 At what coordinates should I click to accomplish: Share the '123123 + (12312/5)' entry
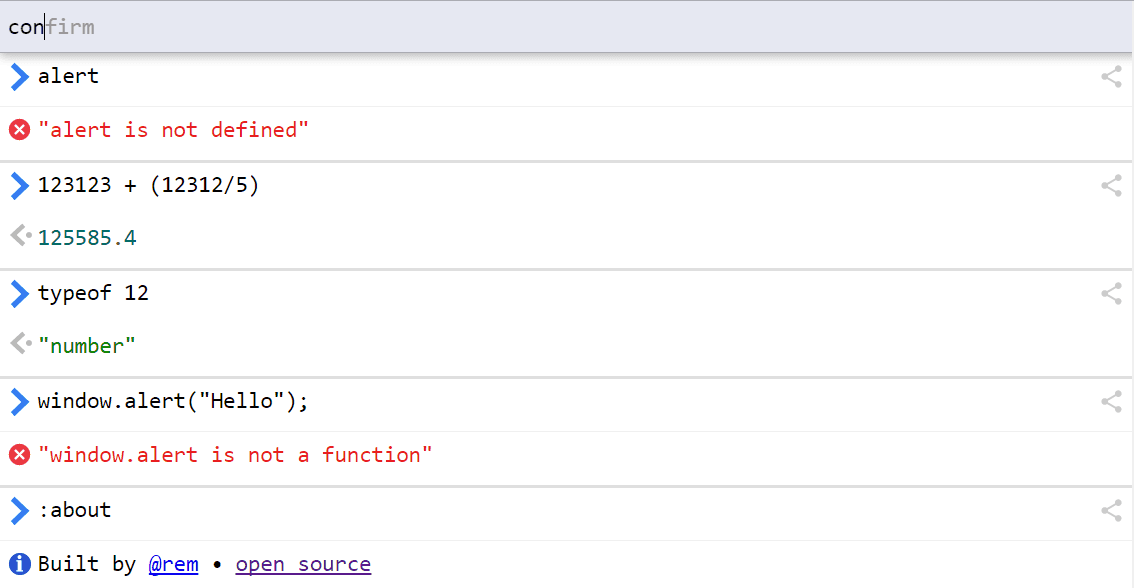point(1111,185)
